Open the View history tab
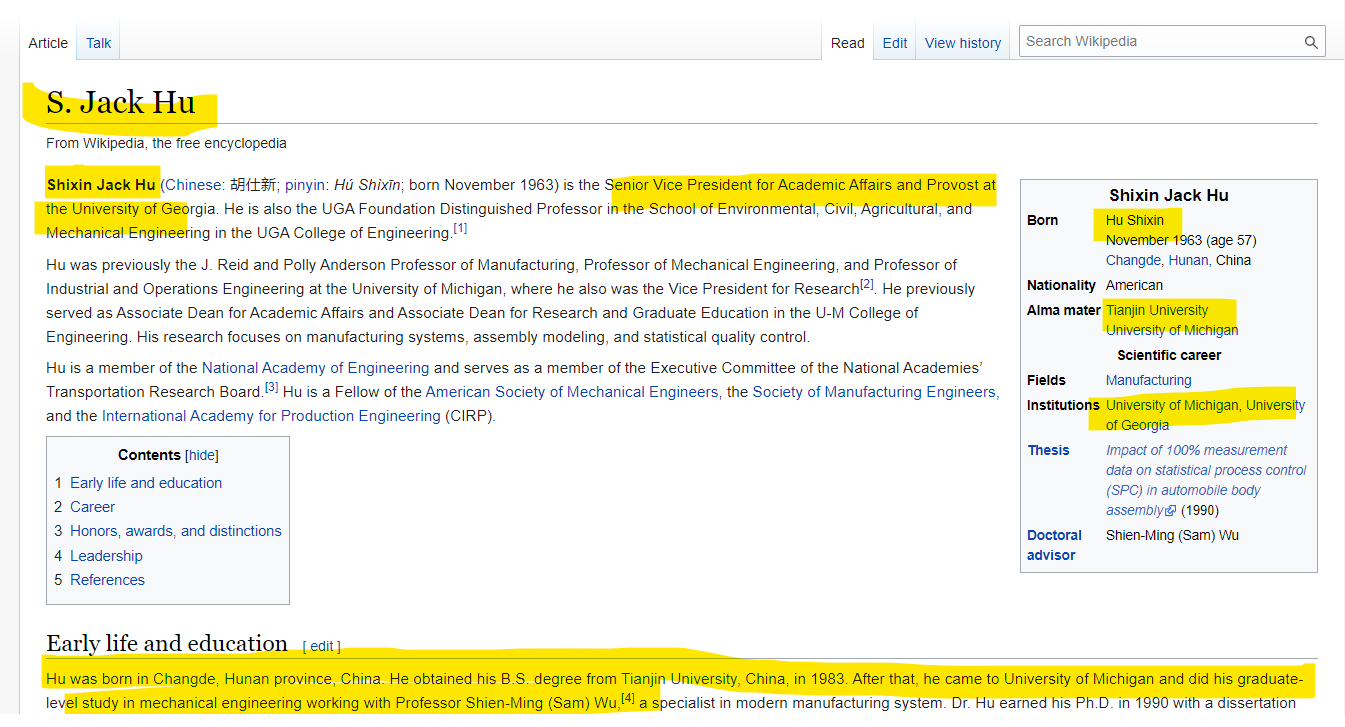The width and height of the screenshot is (1345, 727). click(x=963, y=43)
